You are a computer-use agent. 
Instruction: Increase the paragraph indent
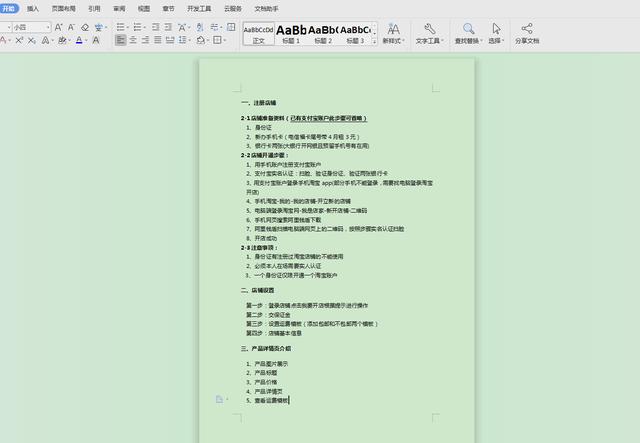[168, 27]
